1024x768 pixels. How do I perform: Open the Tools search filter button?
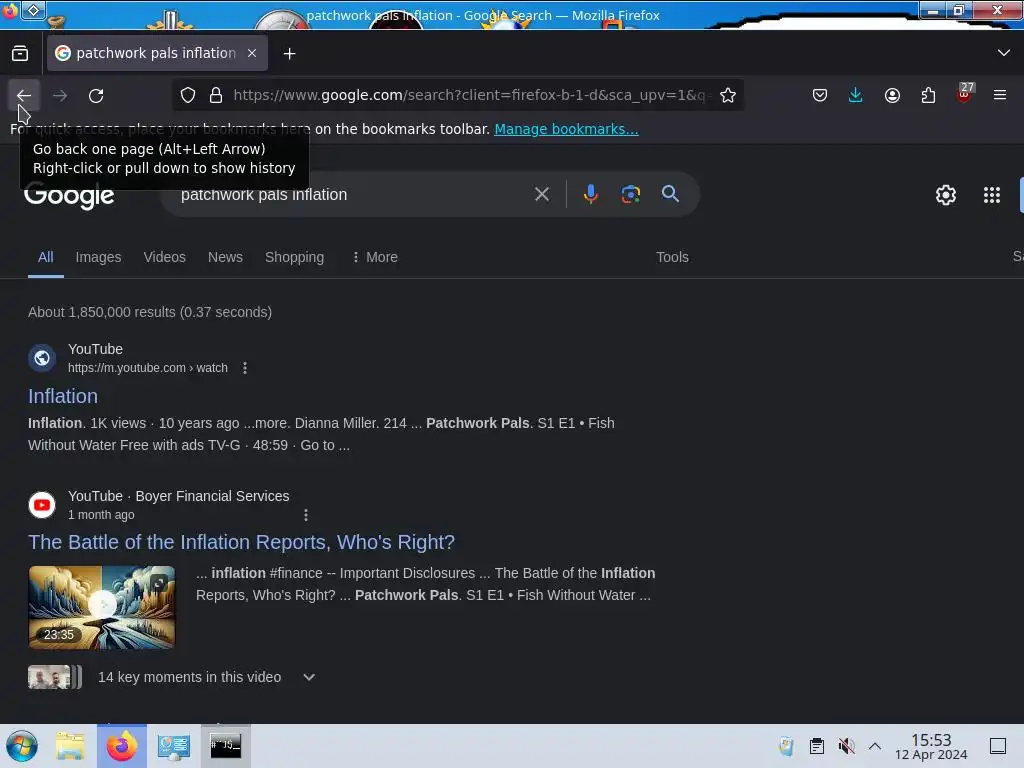pos(672,257)
